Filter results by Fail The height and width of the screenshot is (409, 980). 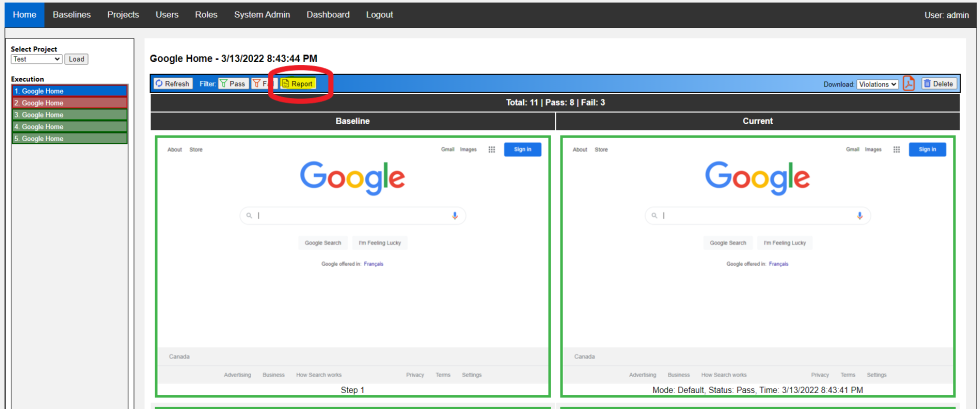point(260,84)
